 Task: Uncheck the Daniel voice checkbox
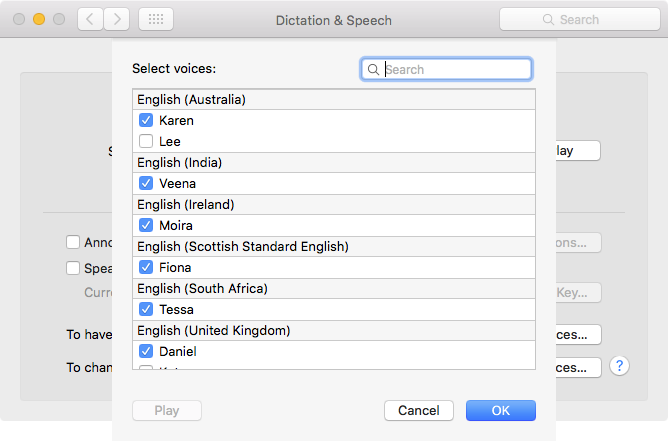(x=146, y=351)
